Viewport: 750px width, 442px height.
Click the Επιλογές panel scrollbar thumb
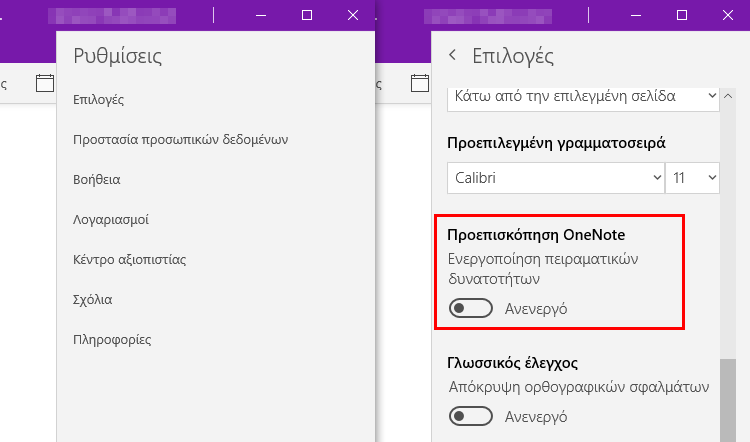click(x=728, y=400)
